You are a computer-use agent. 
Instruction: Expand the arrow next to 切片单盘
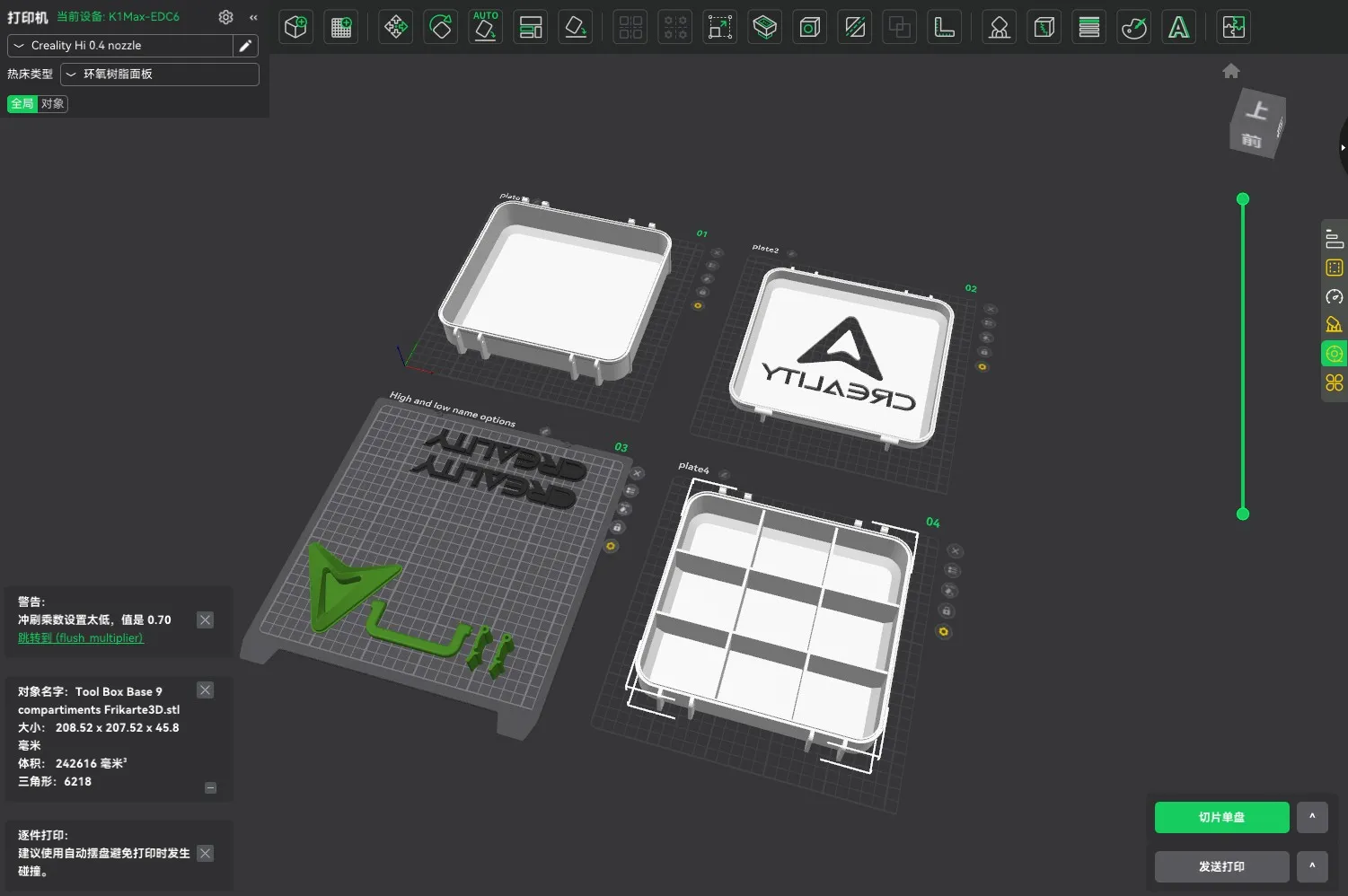[1312, 817]
